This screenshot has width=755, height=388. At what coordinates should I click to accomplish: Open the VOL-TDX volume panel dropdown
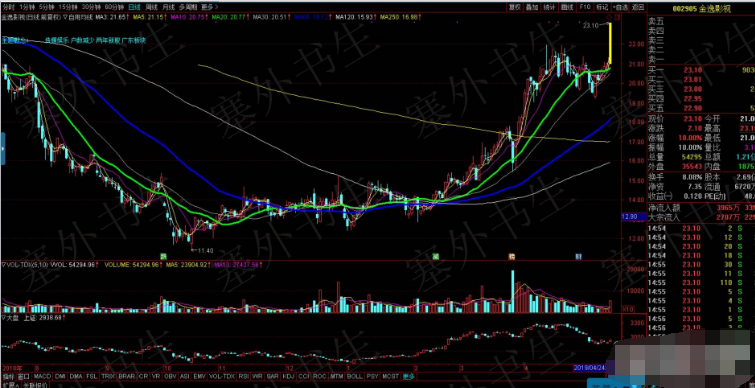click(x=4, y=265)
